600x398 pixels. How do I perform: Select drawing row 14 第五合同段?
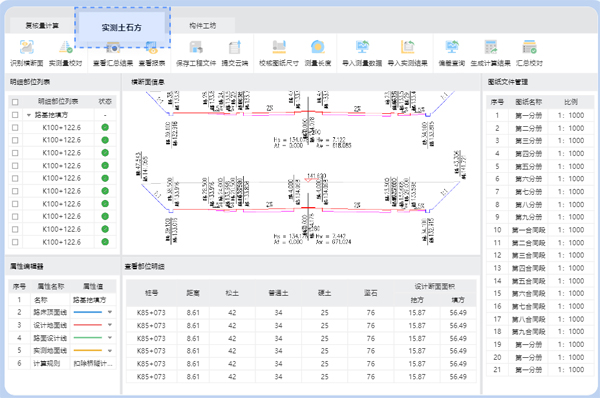[x=540, y=281]
